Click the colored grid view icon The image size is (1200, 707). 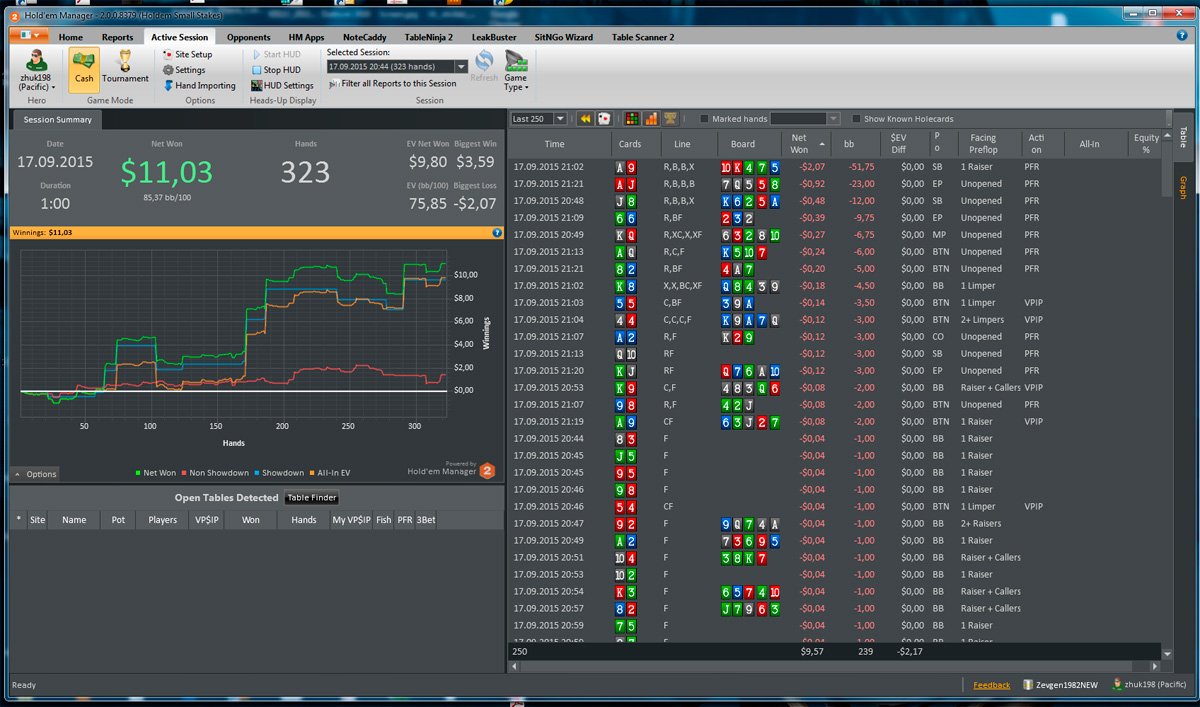pos(631,118)
